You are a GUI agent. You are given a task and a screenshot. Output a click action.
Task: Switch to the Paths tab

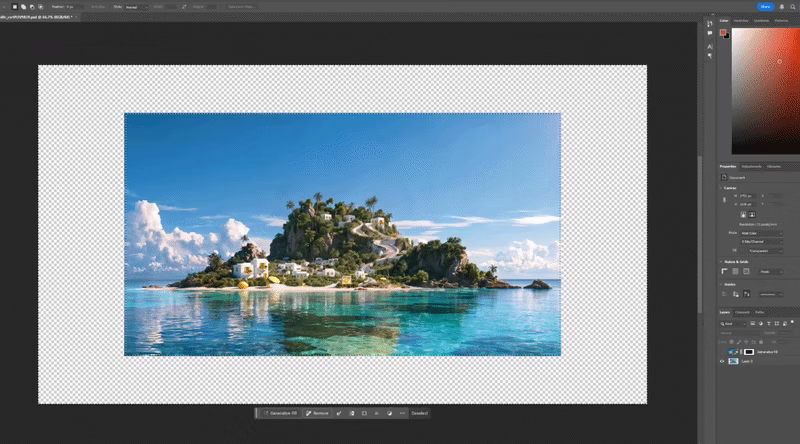click(759, 312)
